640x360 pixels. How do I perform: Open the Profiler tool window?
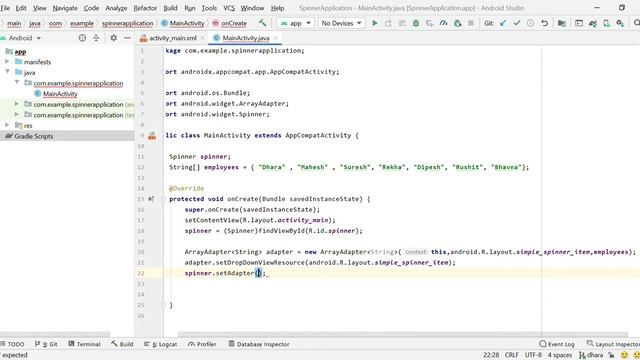202,344
